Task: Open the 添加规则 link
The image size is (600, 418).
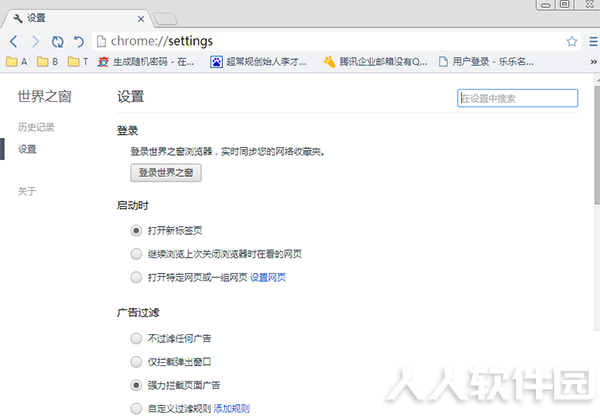Action: [x=232, y=408]
